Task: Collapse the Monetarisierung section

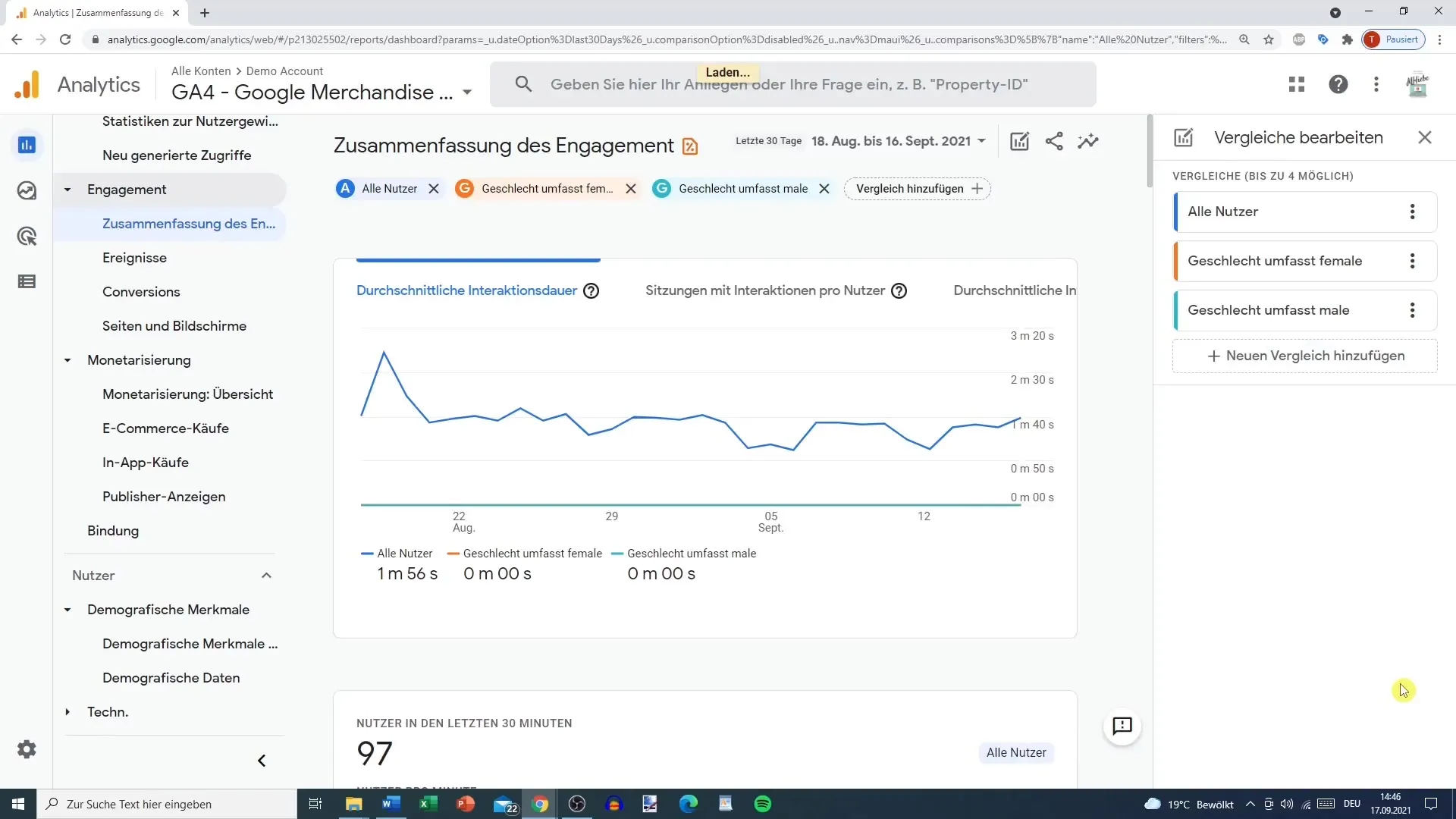Action: point(67,360)
